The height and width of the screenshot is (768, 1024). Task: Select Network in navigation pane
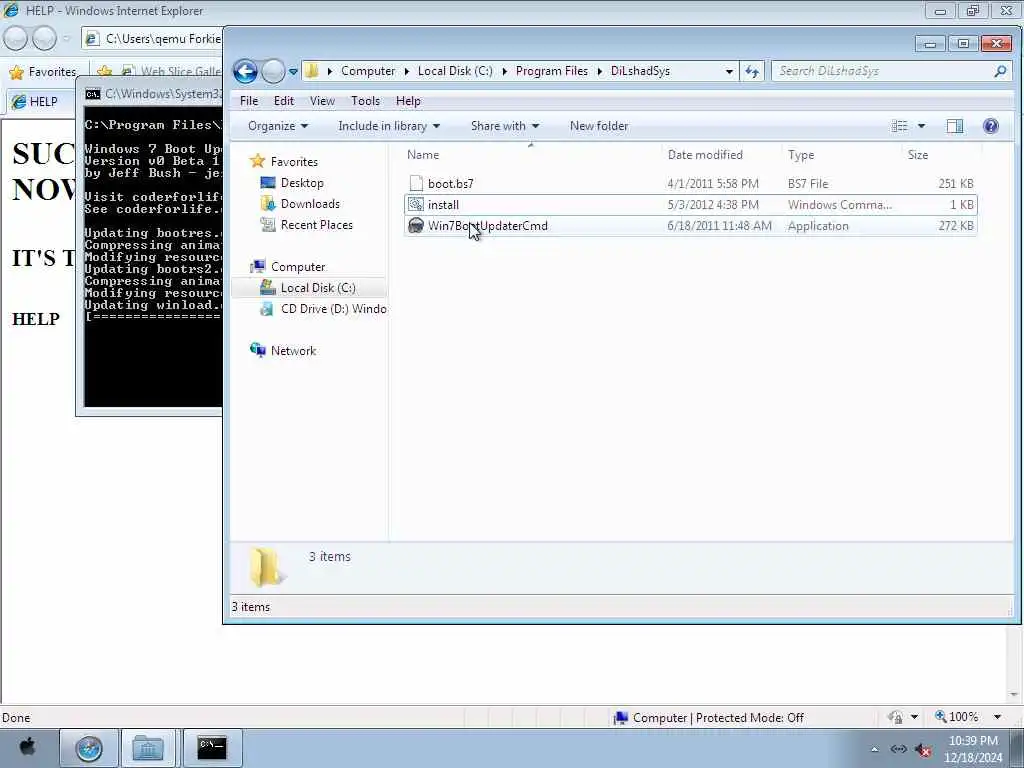coord(293,351)
